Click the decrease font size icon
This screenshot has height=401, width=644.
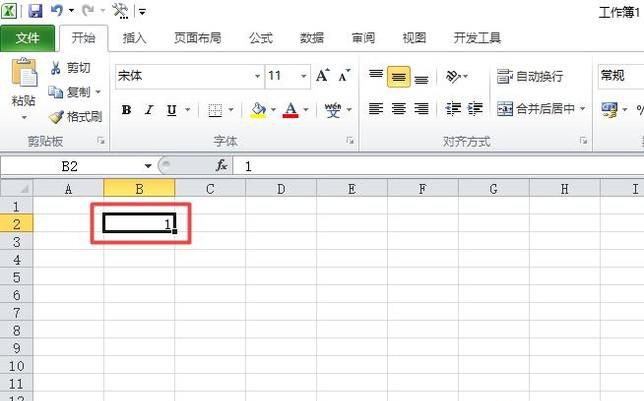(x=344, y=76)
